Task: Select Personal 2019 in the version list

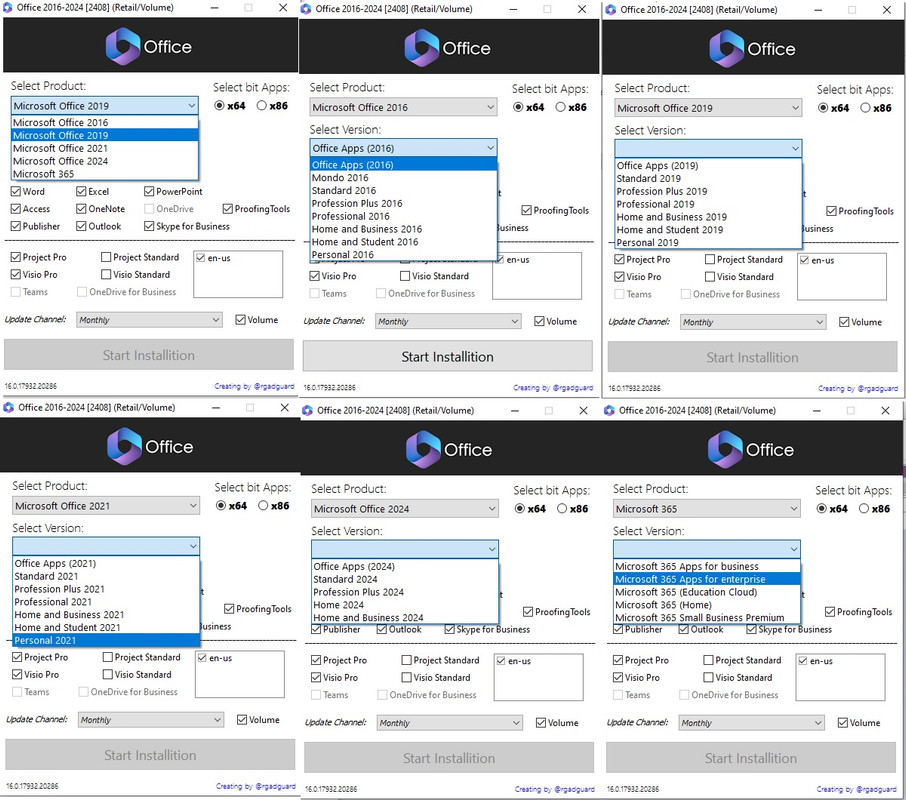Action: pyautogui.click(x=708, y=243)
